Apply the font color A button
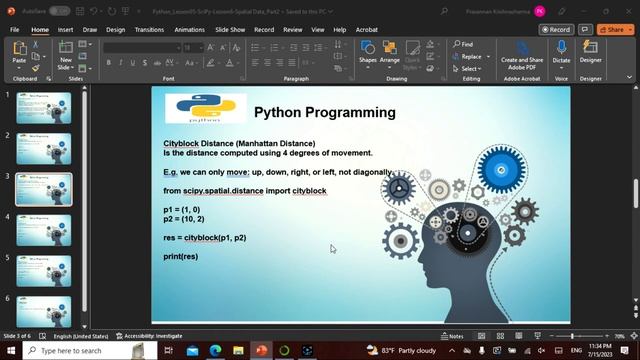 point(230,63)
